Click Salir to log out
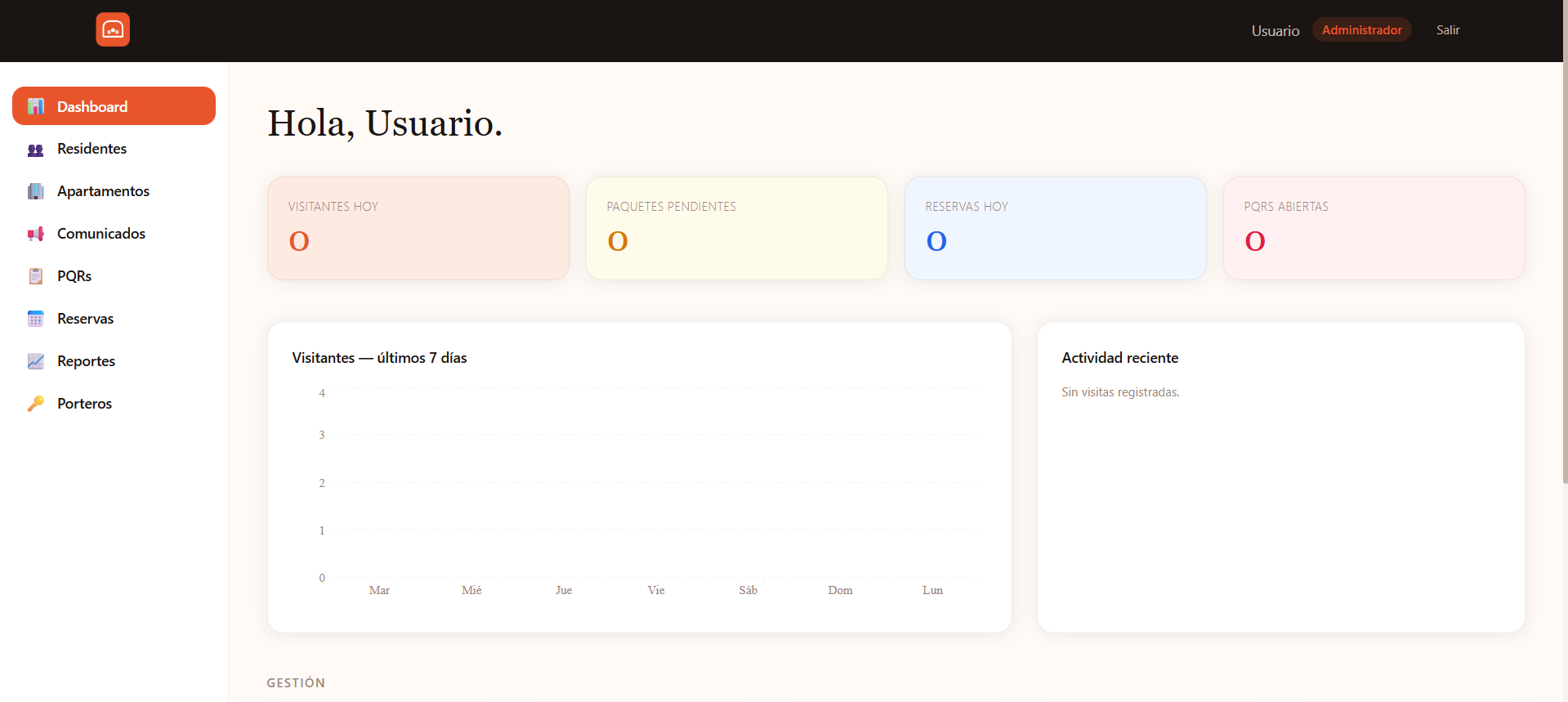The width and height of the screenshot is (1568, 702). 1448,30
